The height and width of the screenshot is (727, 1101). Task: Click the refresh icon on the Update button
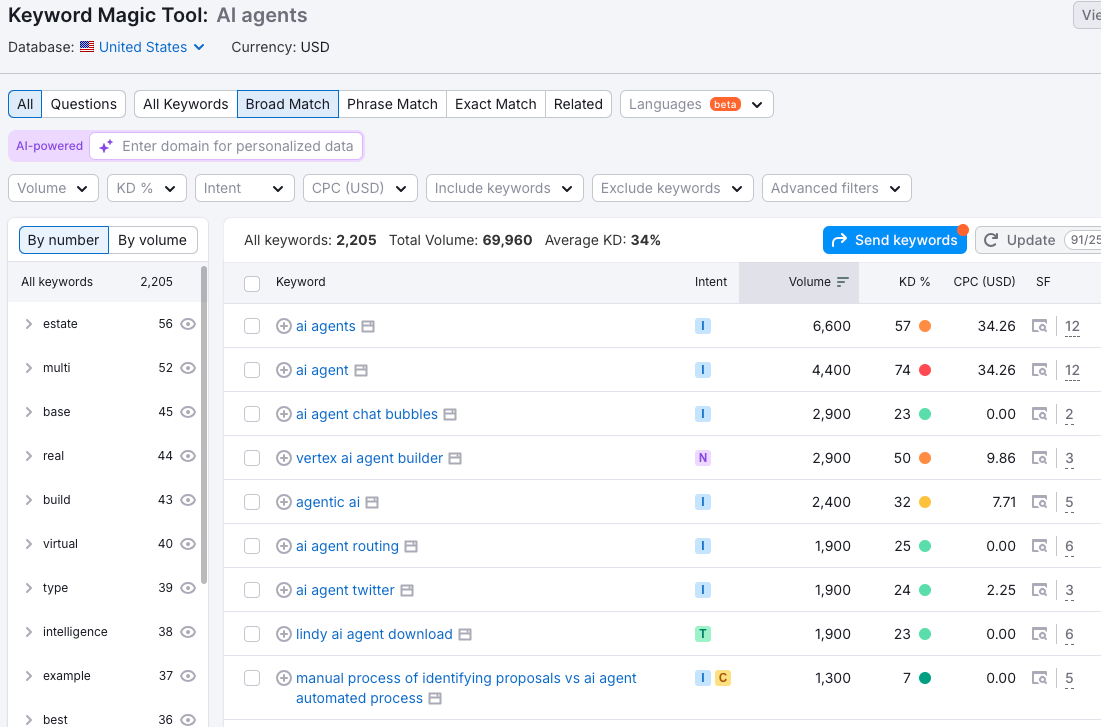point(990,240)
